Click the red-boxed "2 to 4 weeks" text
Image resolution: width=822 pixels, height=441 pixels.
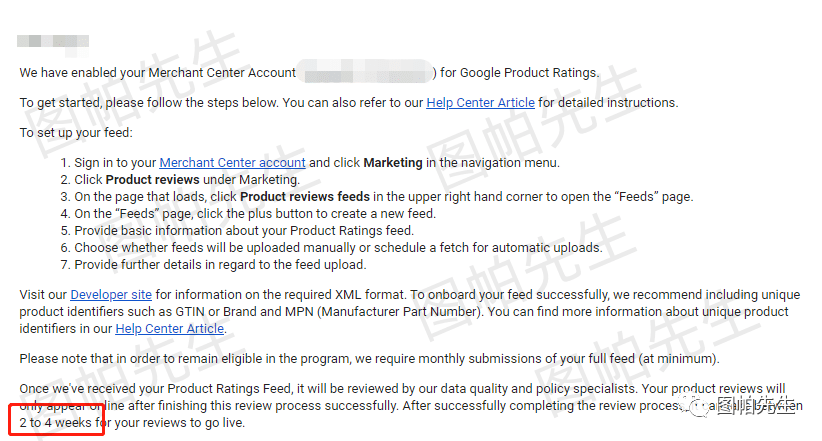click(x=60, y=423)
